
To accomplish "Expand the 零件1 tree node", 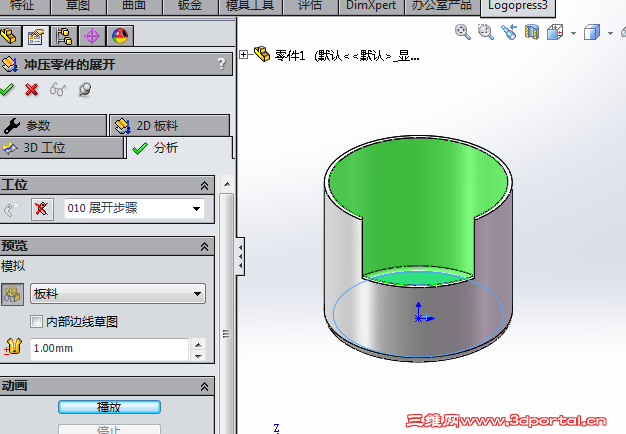I will click(243, 54).
